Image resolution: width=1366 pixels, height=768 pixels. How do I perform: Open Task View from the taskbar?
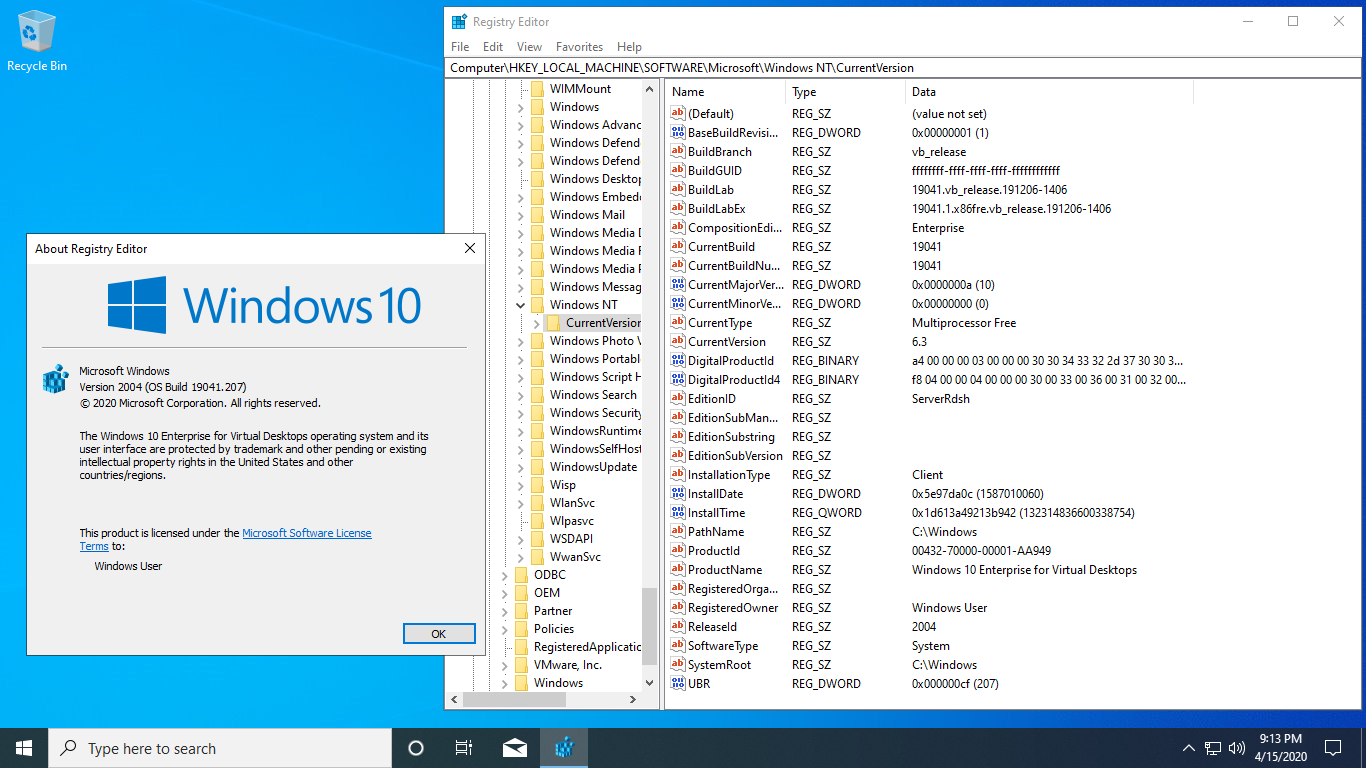464,748
